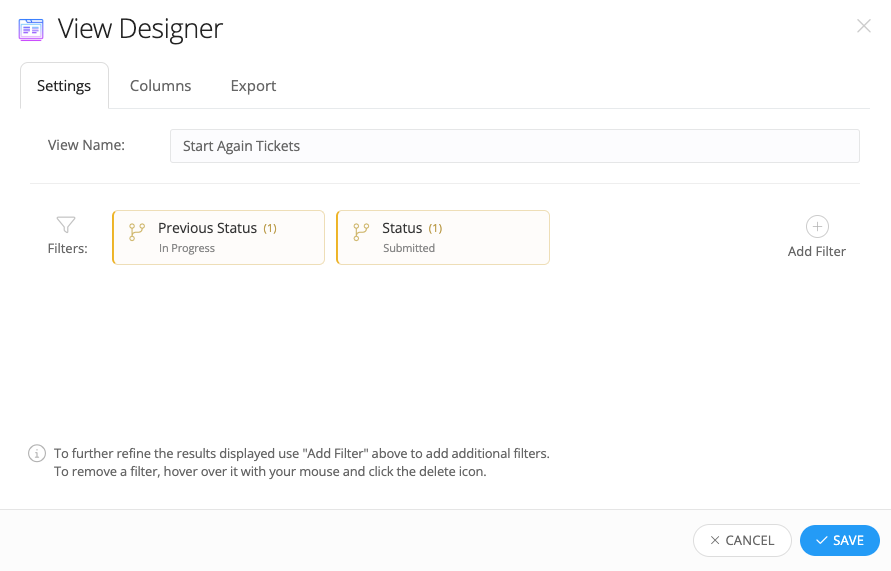Open the Status filter card
The image size is (891, 571).
[443, 237]
